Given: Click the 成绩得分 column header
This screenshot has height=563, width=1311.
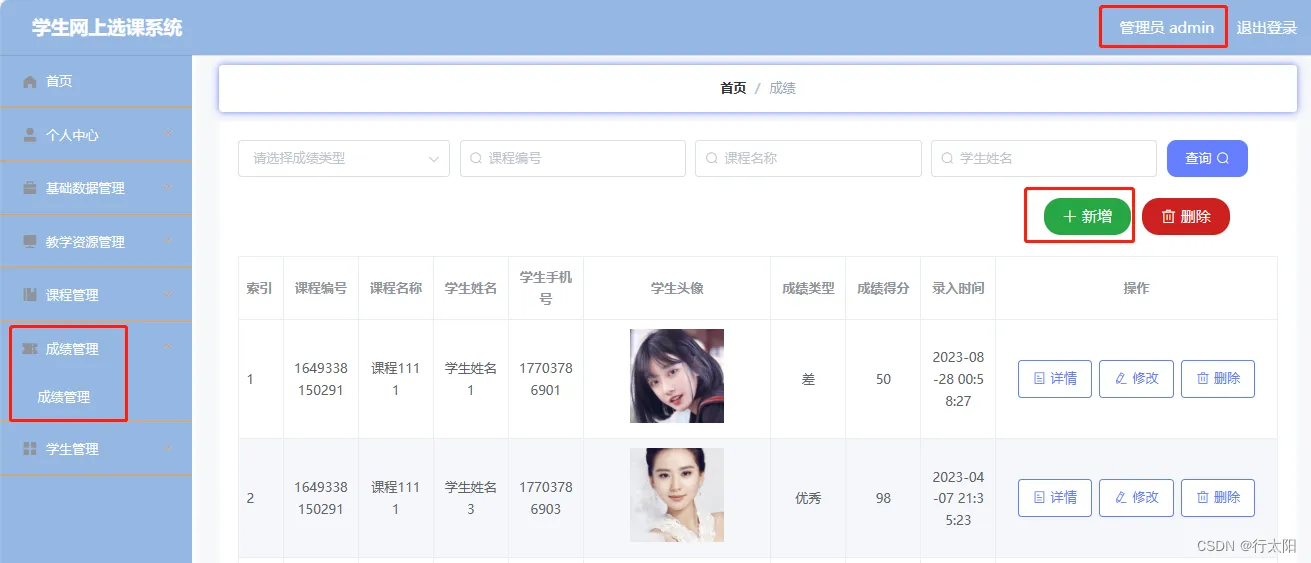Looking at the screenshot, I should (x=883, y=288).
